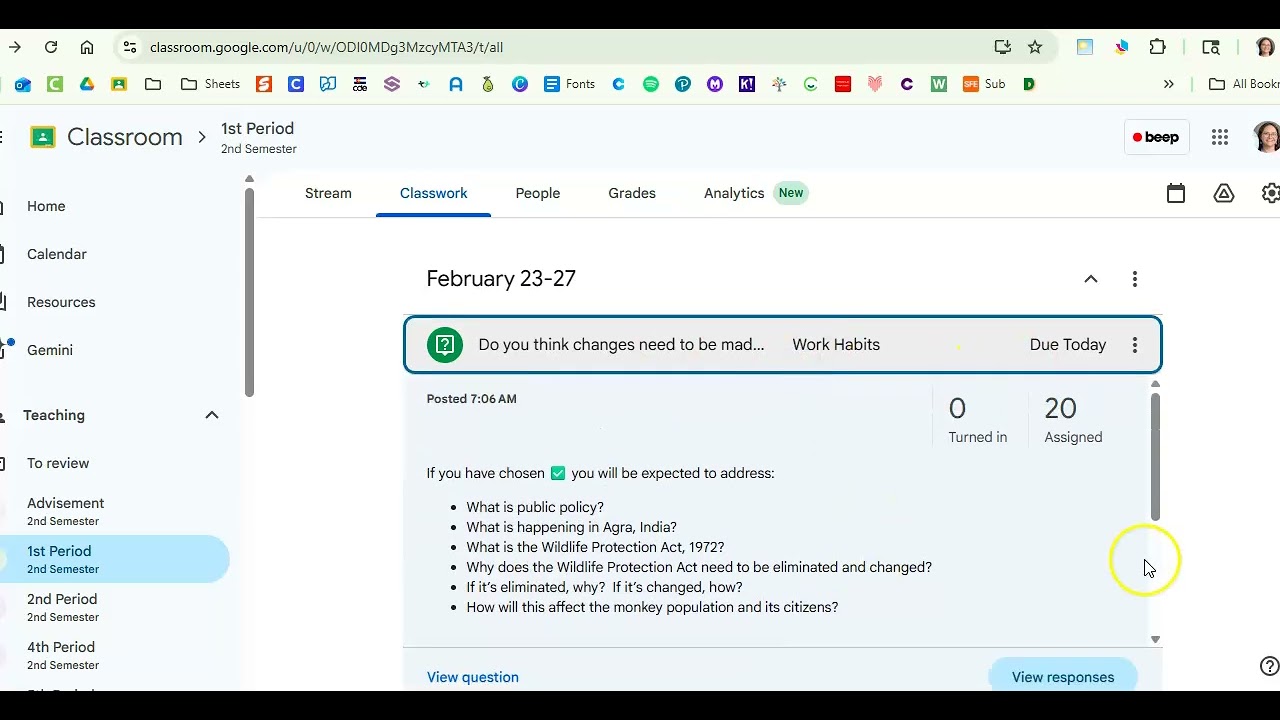Collapse the February 23-27 topic
The height and width of the screenshot is (720, 1280).
pos(1091,279)
